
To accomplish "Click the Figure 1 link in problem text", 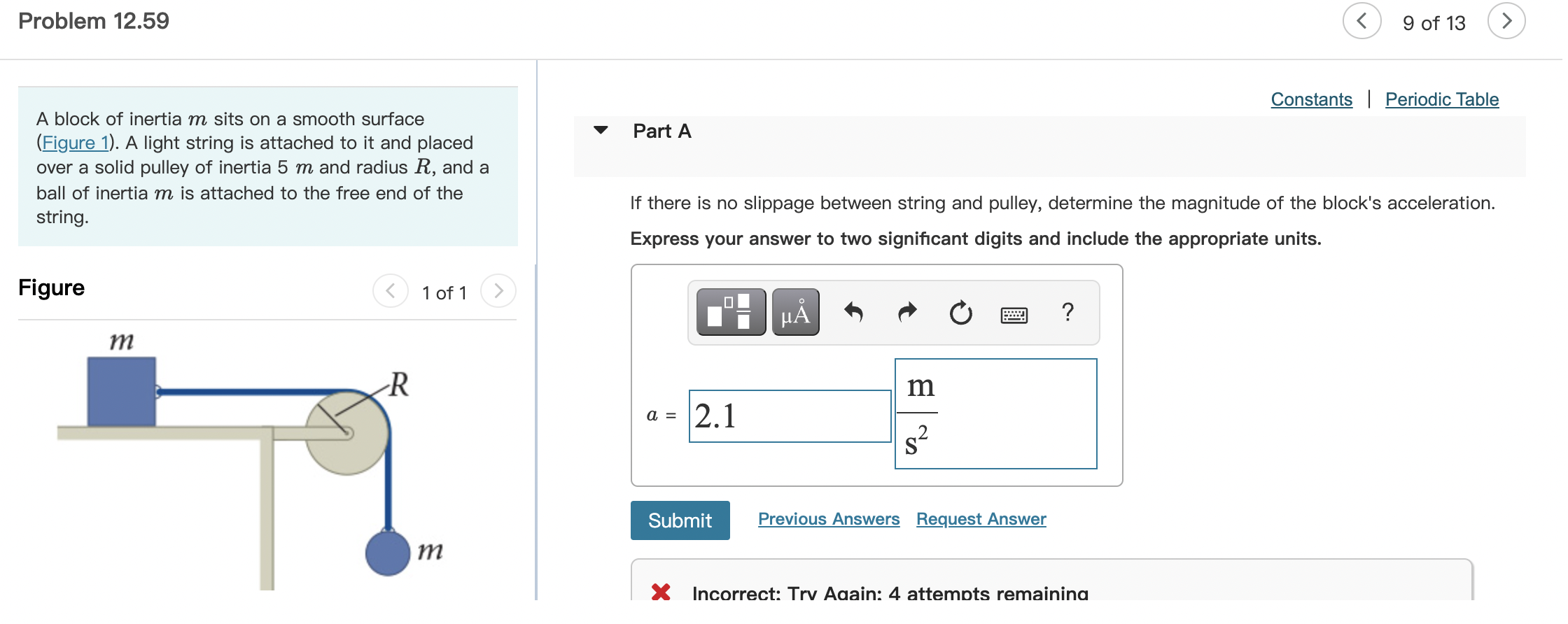I will click(75, 143).
